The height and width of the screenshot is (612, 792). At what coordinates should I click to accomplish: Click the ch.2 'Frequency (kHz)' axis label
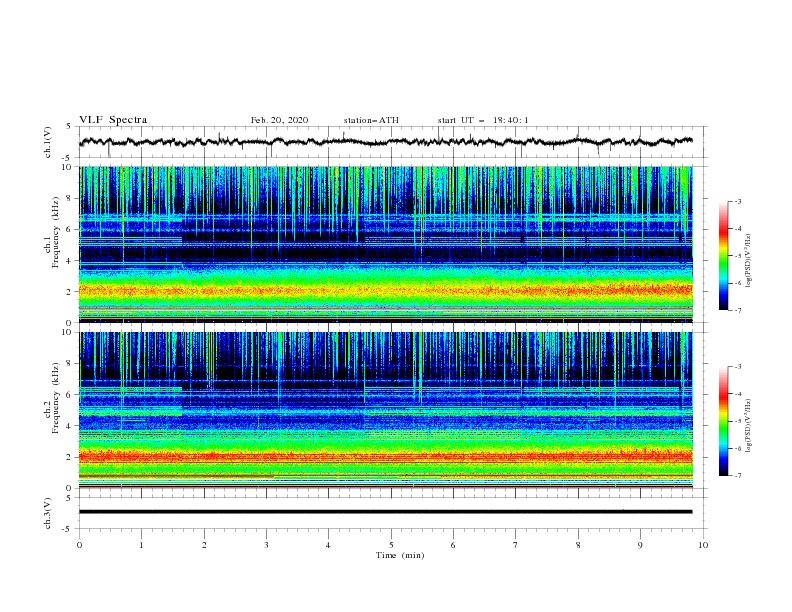point(55,398)
